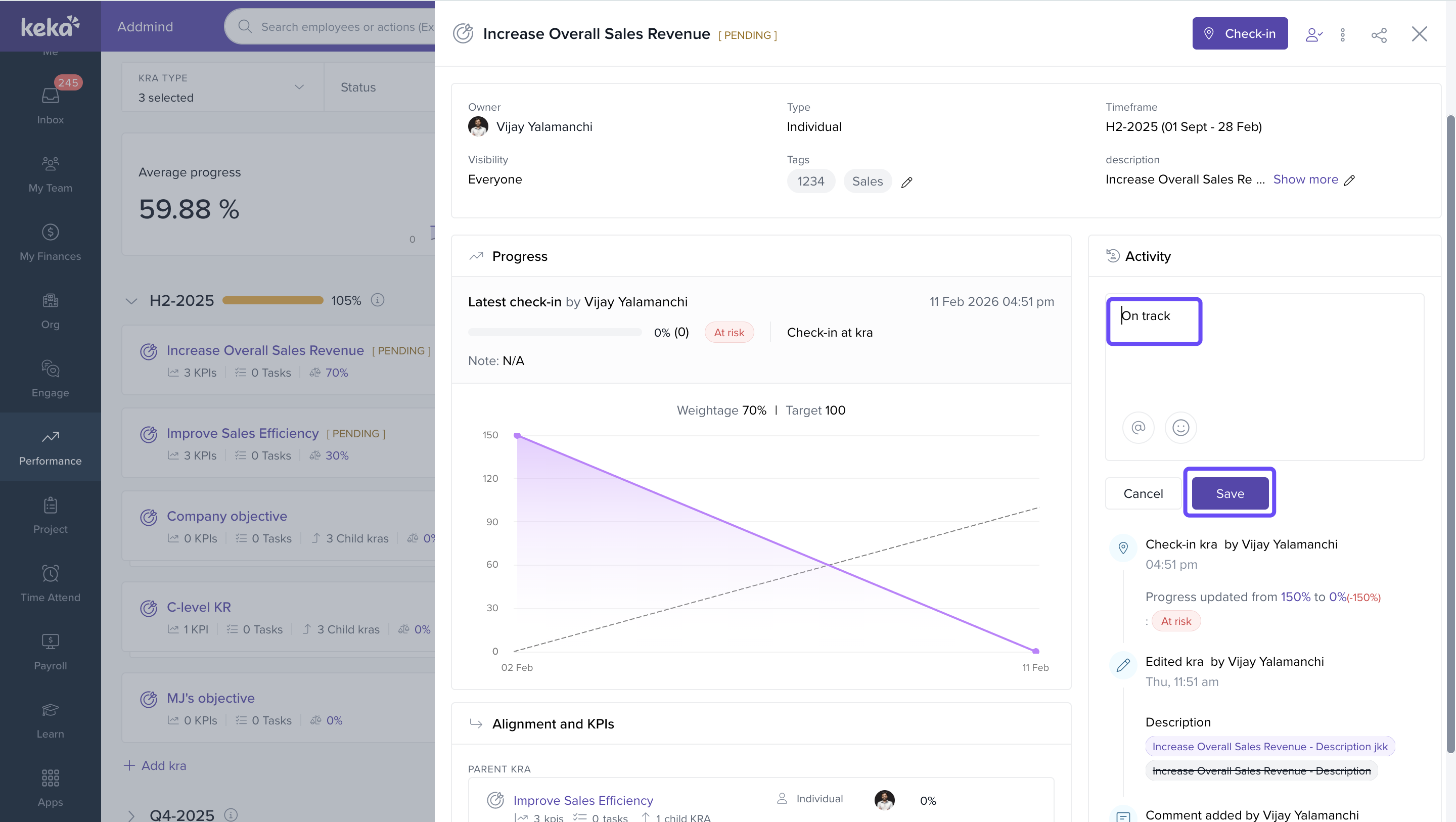
Task: Save the activity comment
Action: coord(1230,493)
